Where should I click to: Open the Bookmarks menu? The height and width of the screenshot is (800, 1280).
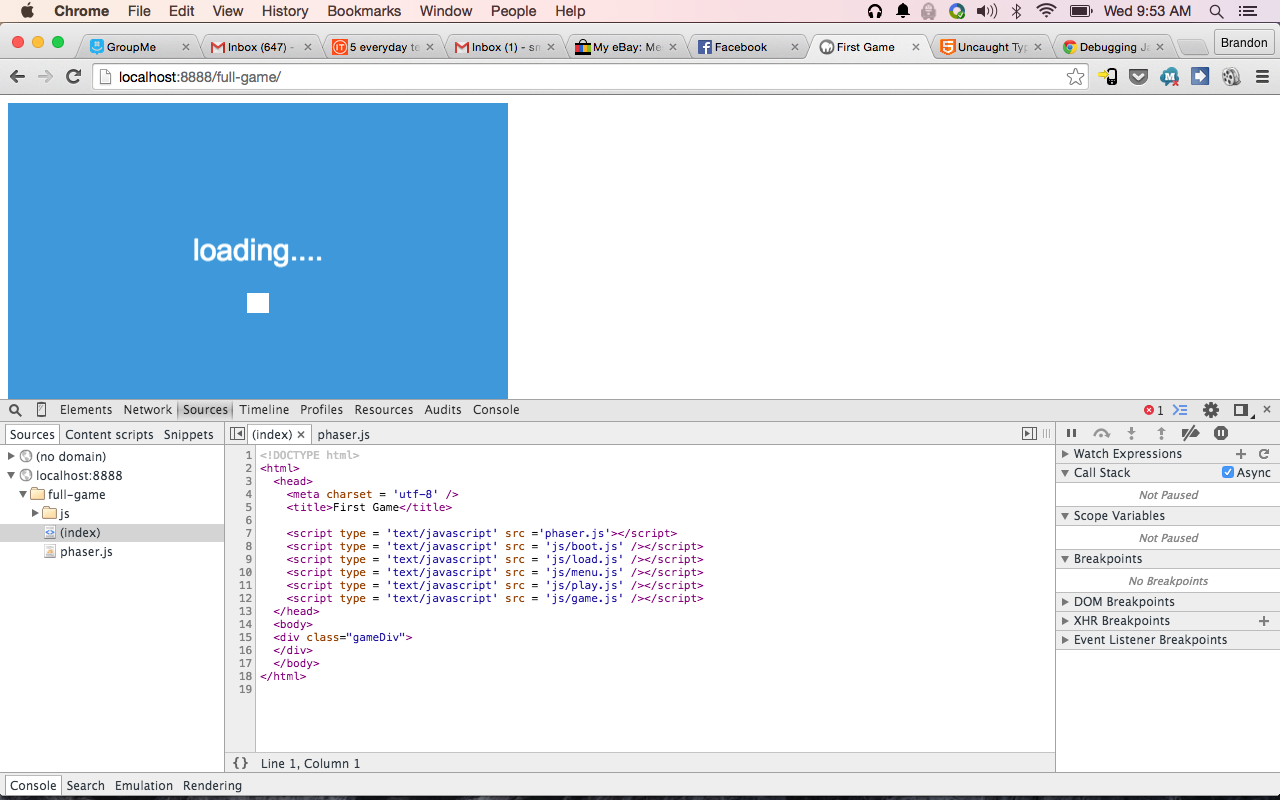coord(364,11)
